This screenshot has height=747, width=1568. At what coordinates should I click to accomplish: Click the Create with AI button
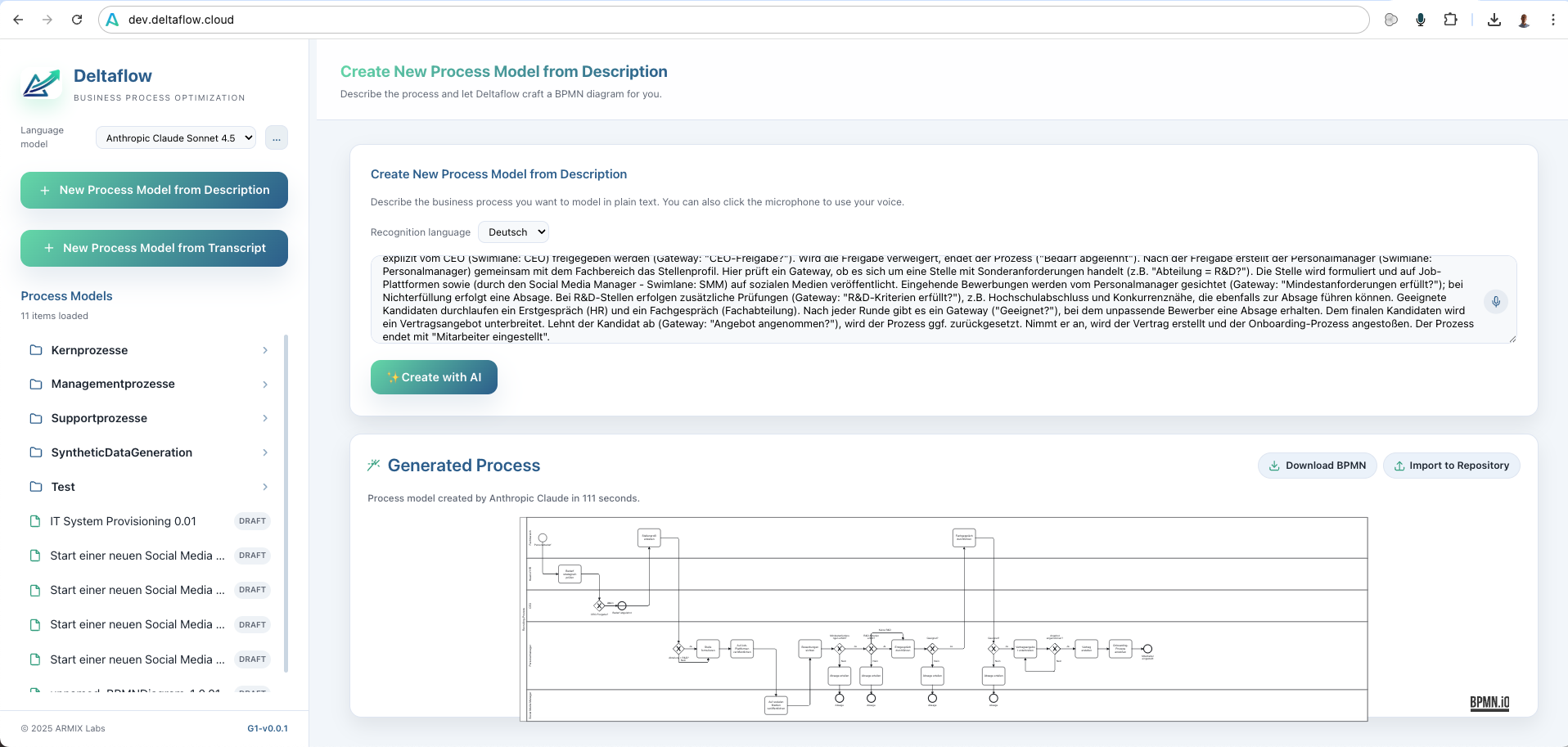434,377
